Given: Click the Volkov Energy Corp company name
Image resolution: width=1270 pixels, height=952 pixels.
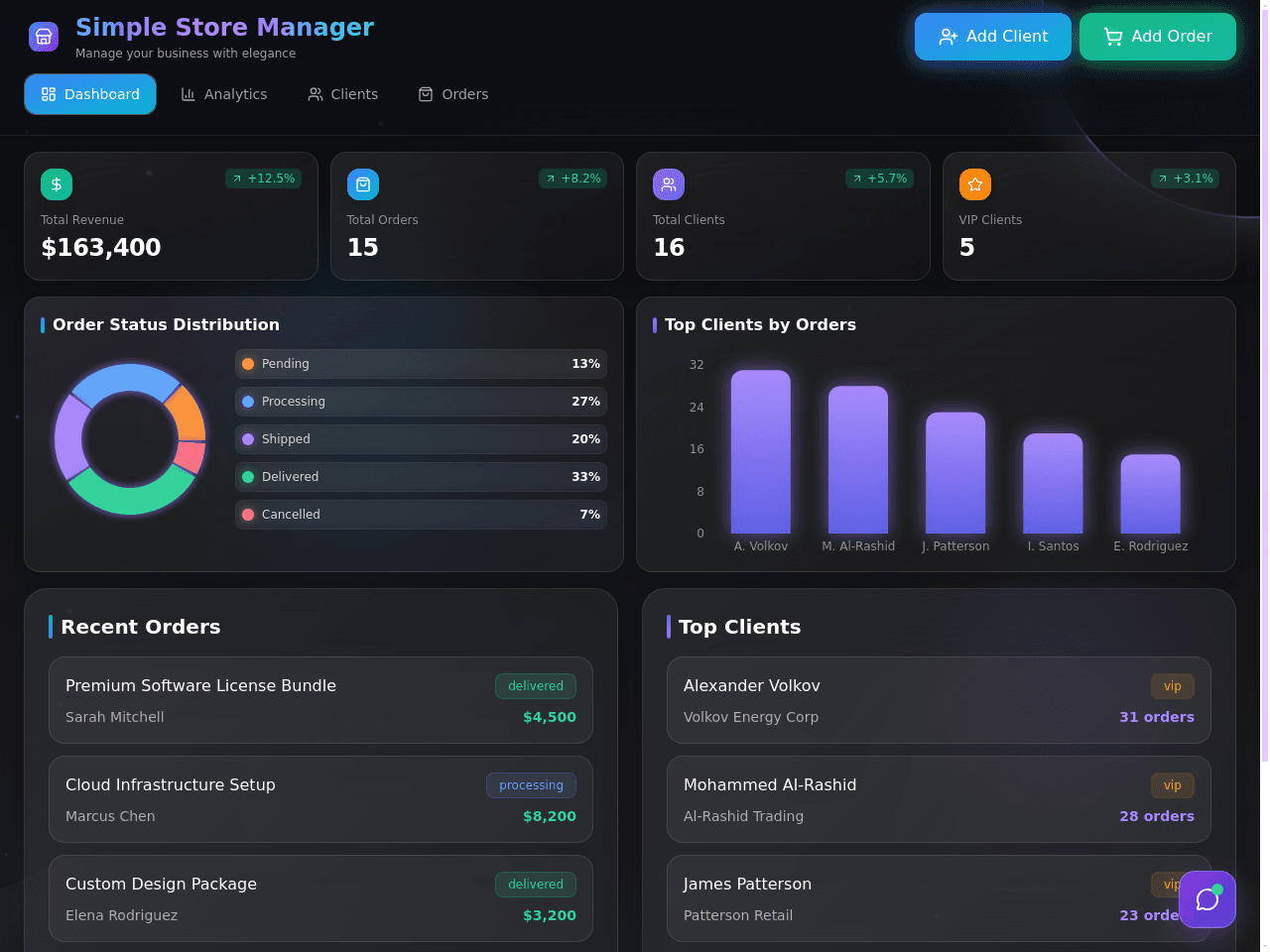Looking at the screenshot, I should [x=751, y=717].
